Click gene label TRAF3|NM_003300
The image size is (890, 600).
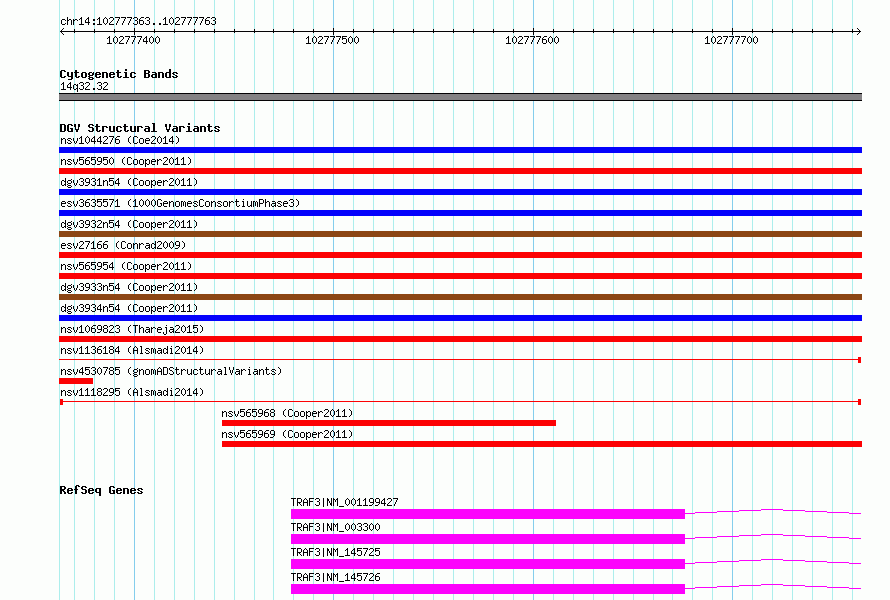[x=335, y=527]
